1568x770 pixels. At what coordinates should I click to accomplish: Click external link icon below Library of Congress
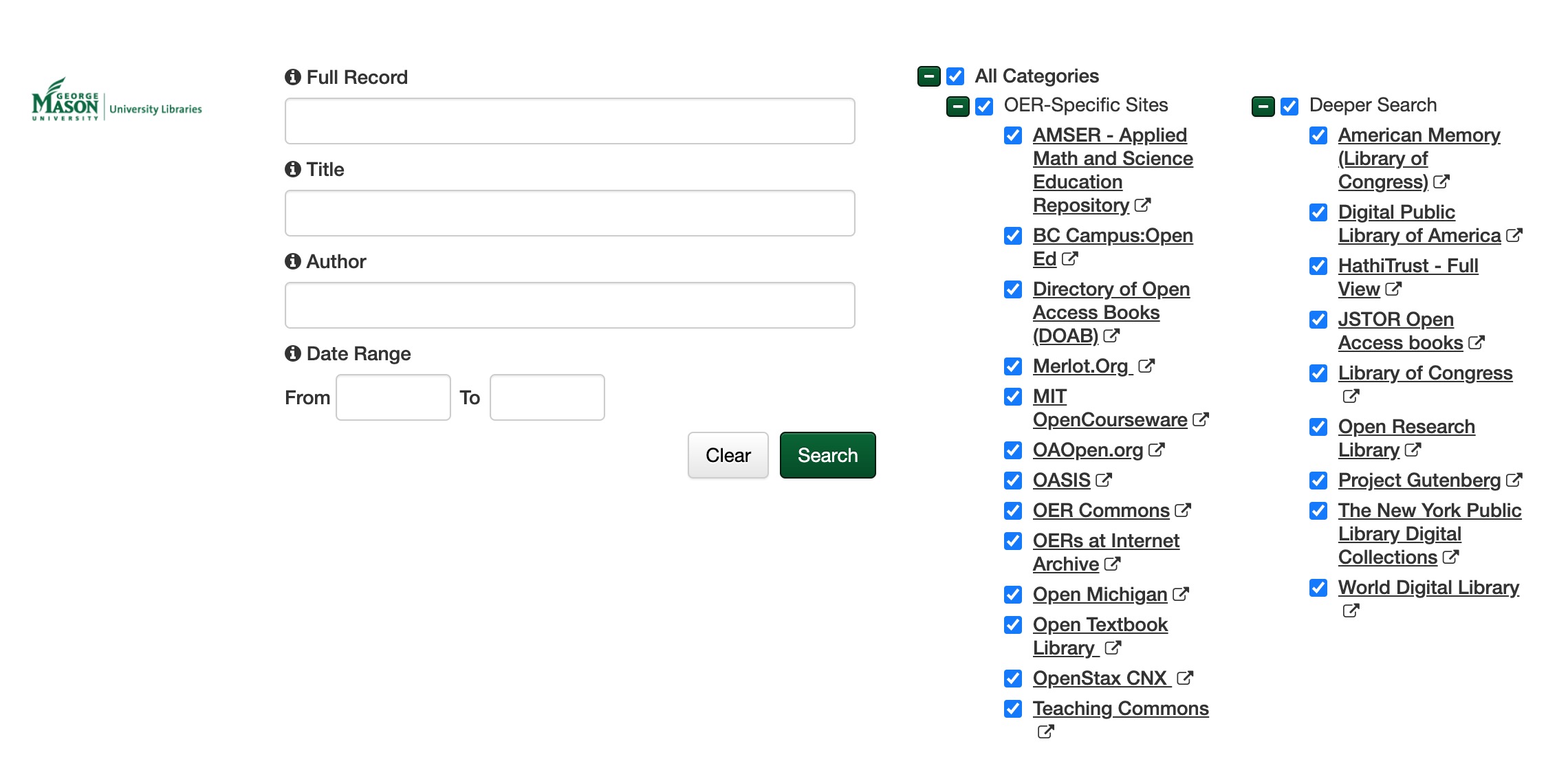(1351, 396)
